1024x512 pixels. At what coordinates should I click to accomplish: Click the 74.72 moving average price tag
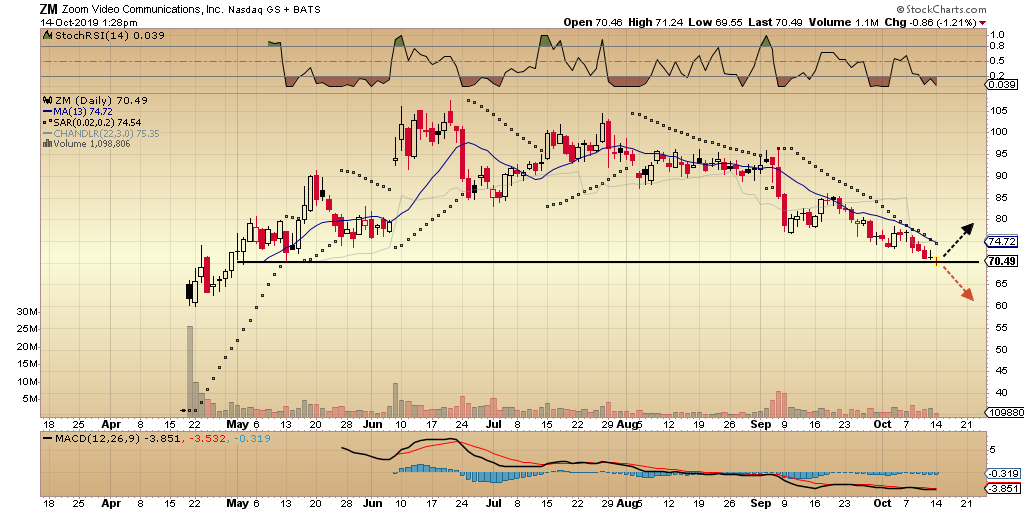(1002, 242)
